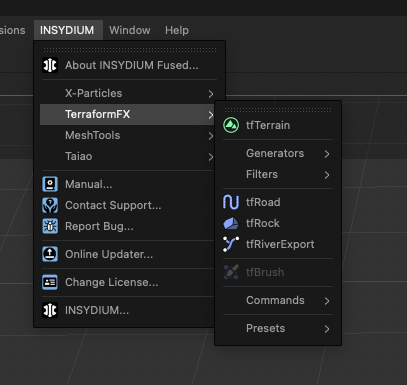Click the disabled tfBrush entry
The height and width of the screenshot is (385, 407).
click(278, 272)
